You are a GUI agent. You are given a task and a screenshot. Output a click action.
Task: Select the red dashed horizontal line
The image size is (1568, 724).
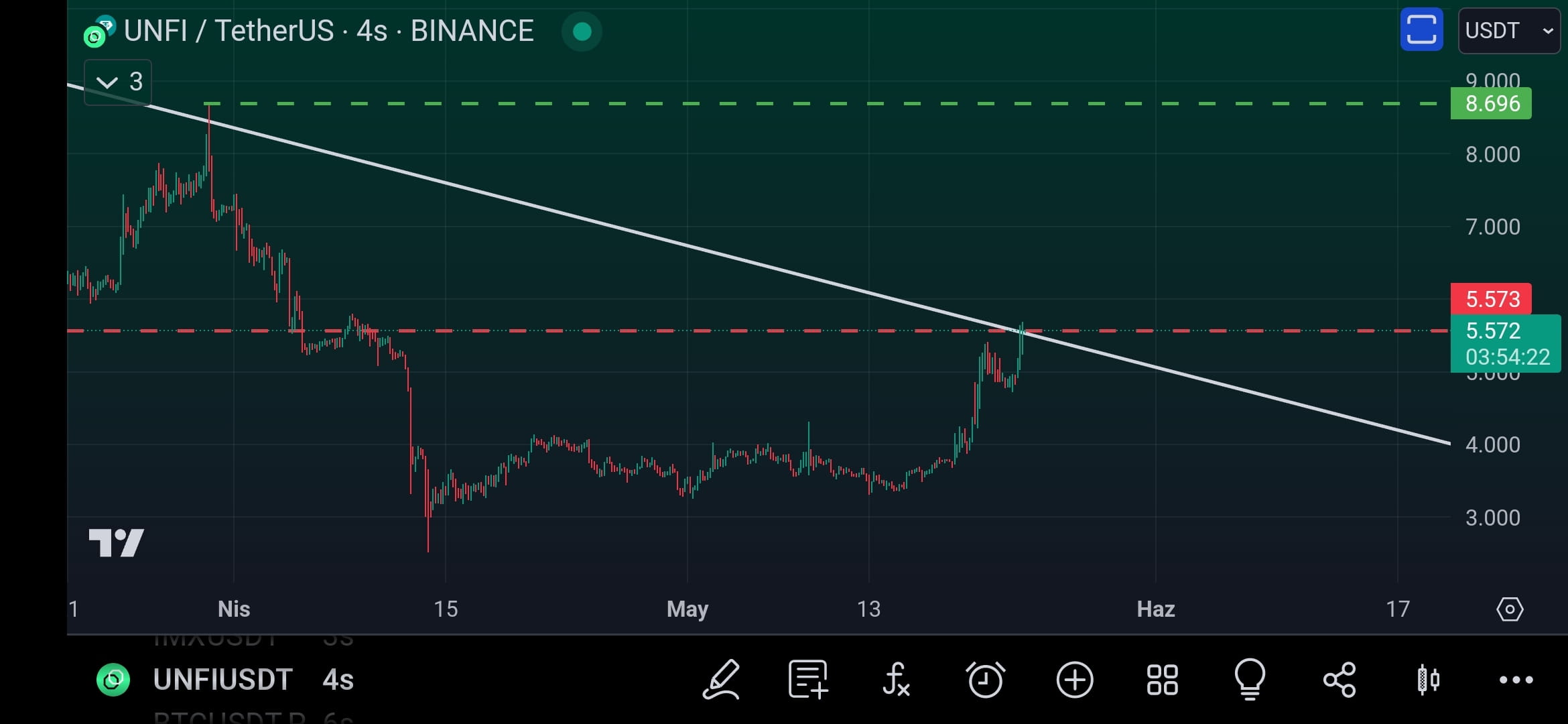point(757,330)
